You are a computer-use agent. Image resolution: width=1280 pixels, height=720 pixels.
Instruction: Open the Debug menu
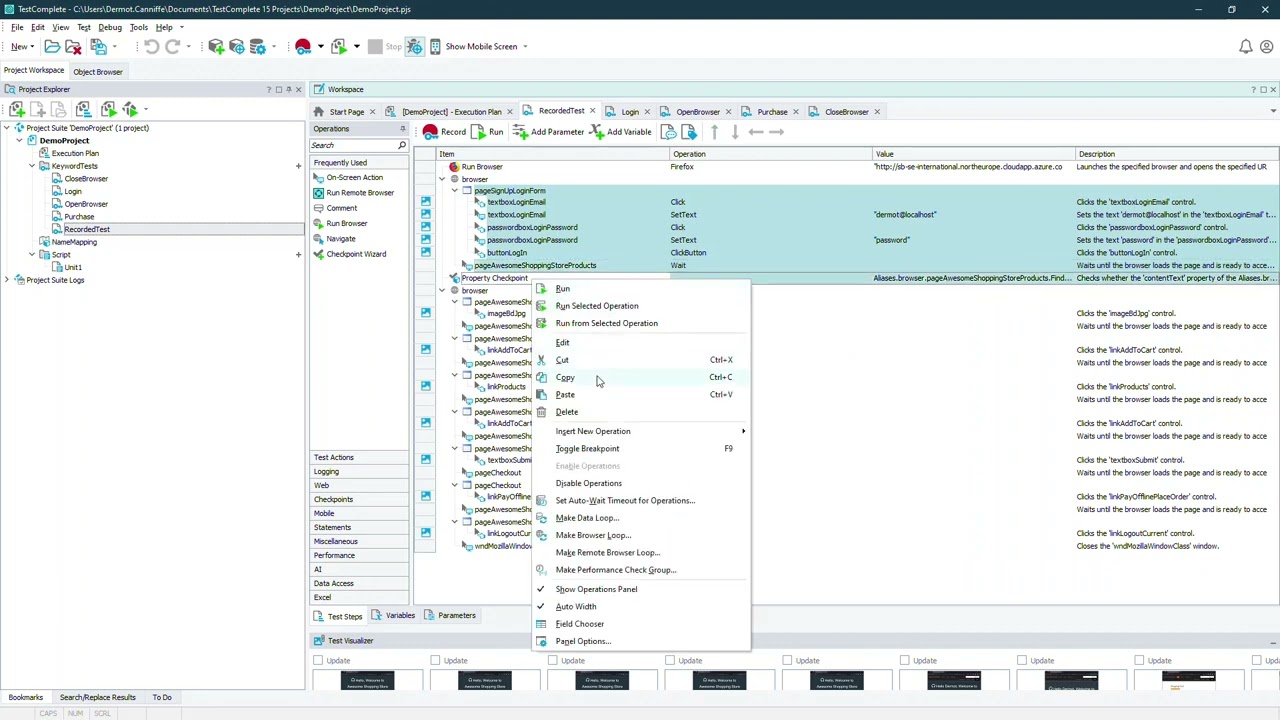pos(110,27)
